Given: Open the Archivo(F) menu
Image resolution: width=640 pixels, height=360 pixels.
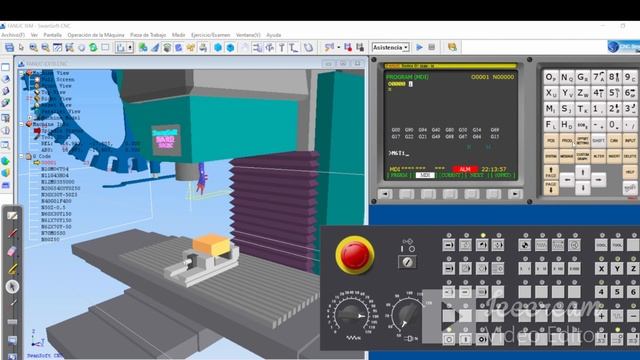Looking at the screenshot, I should (13, 35).
